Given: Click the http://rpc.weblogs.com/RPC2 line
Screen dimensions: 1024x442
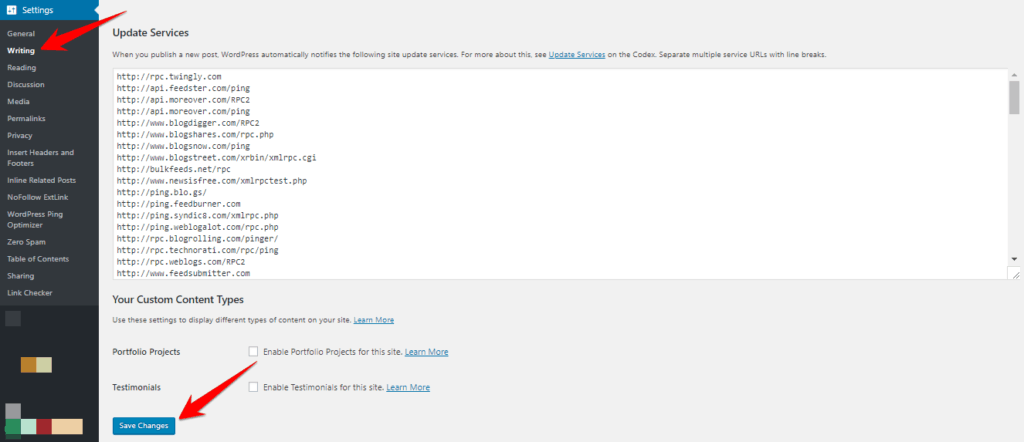Looking at the screenshot, I should [181, 261].
